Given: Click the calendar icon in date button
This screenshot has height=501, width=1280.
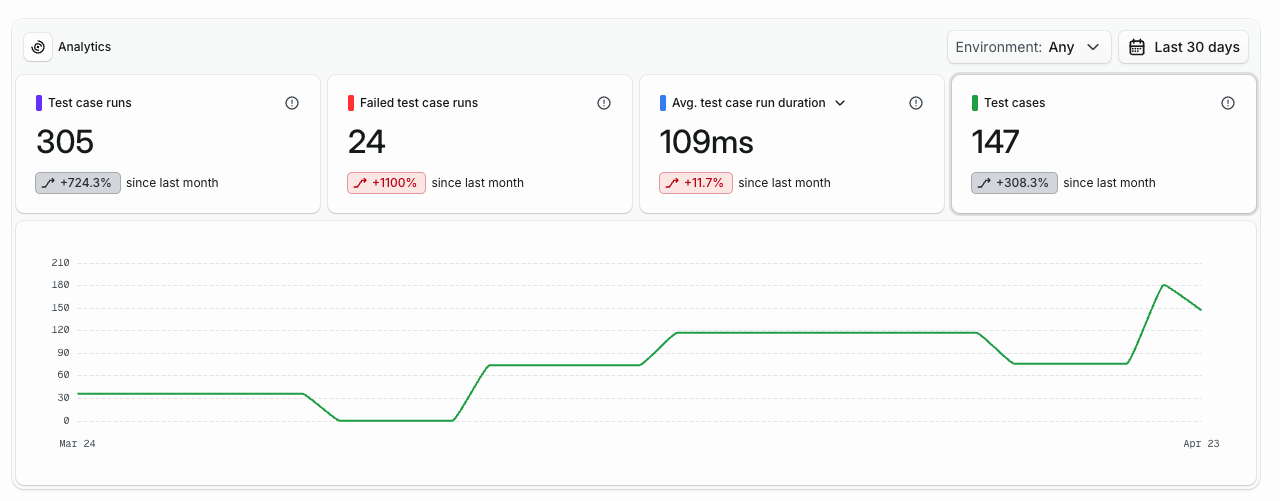Looking at the screenshot, I should pyautogui.click(x=1137, y=47).
